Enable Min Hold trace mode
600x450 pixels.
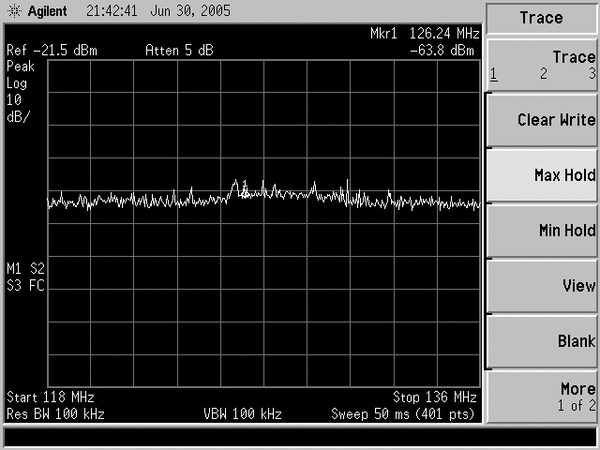[542, 231]
